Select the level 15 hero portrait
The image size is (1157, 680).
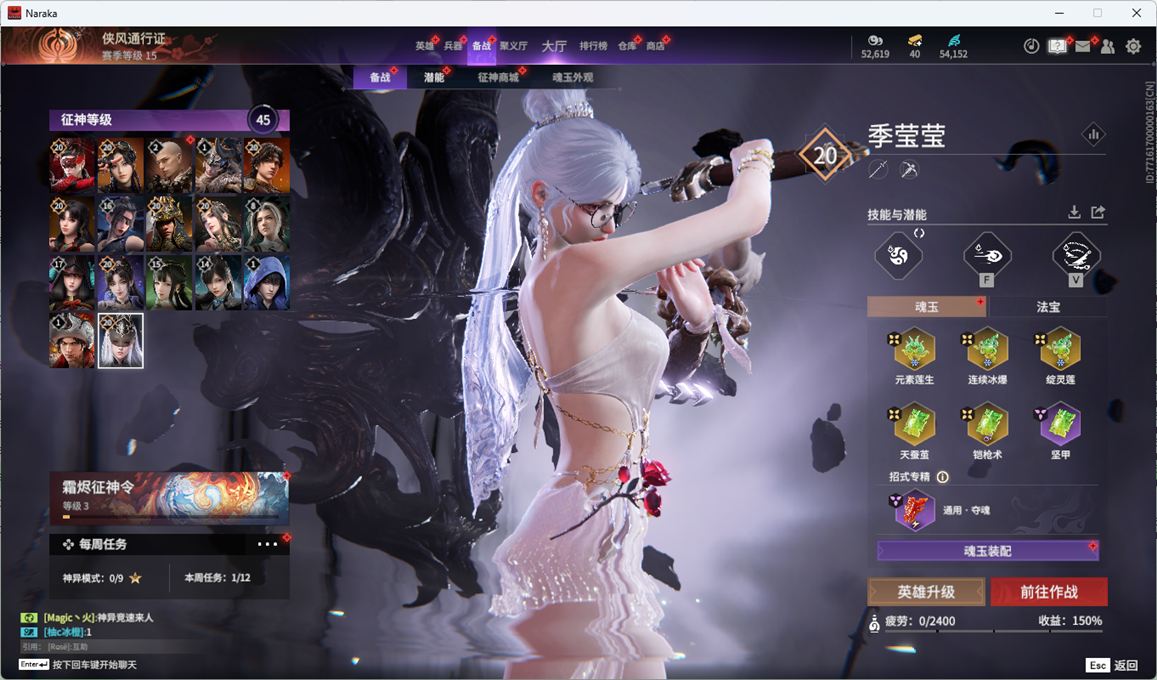pyautogui.click(x=169, y=282)
